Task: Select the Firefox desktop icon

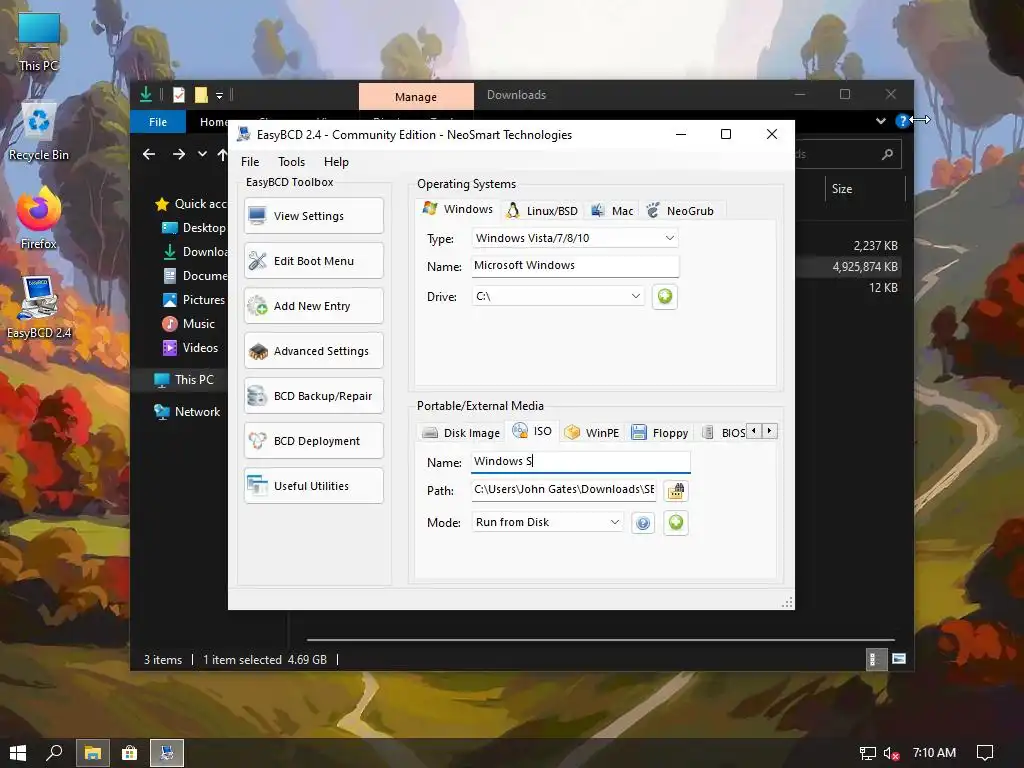Action: (39, 219)
